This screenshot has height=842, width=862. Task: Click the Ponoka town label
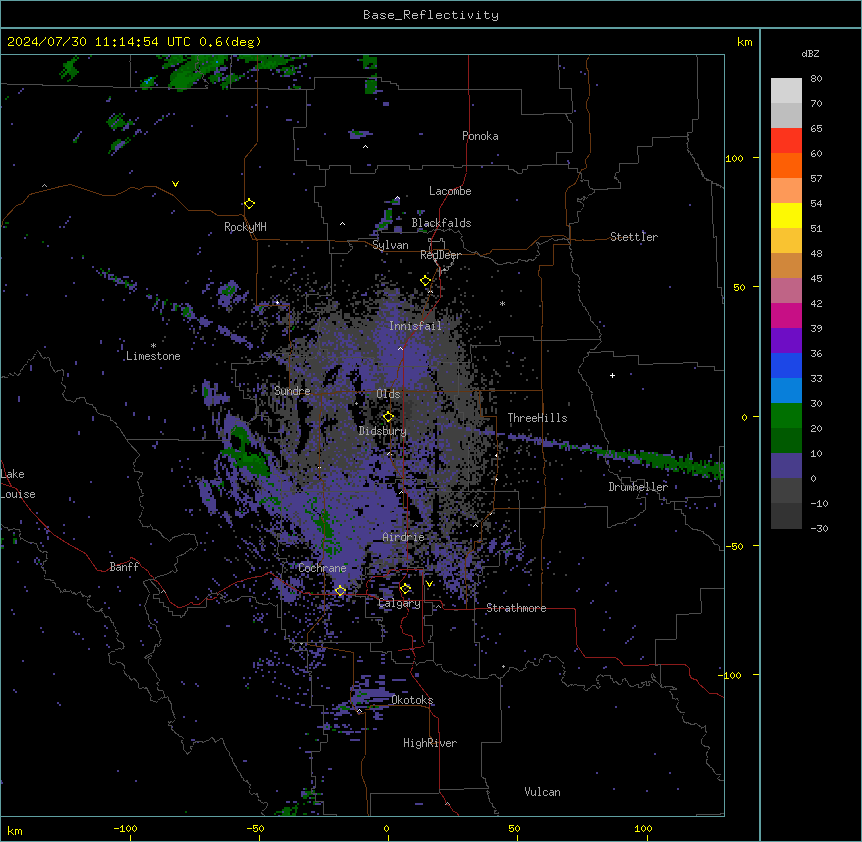coord(480,136)
